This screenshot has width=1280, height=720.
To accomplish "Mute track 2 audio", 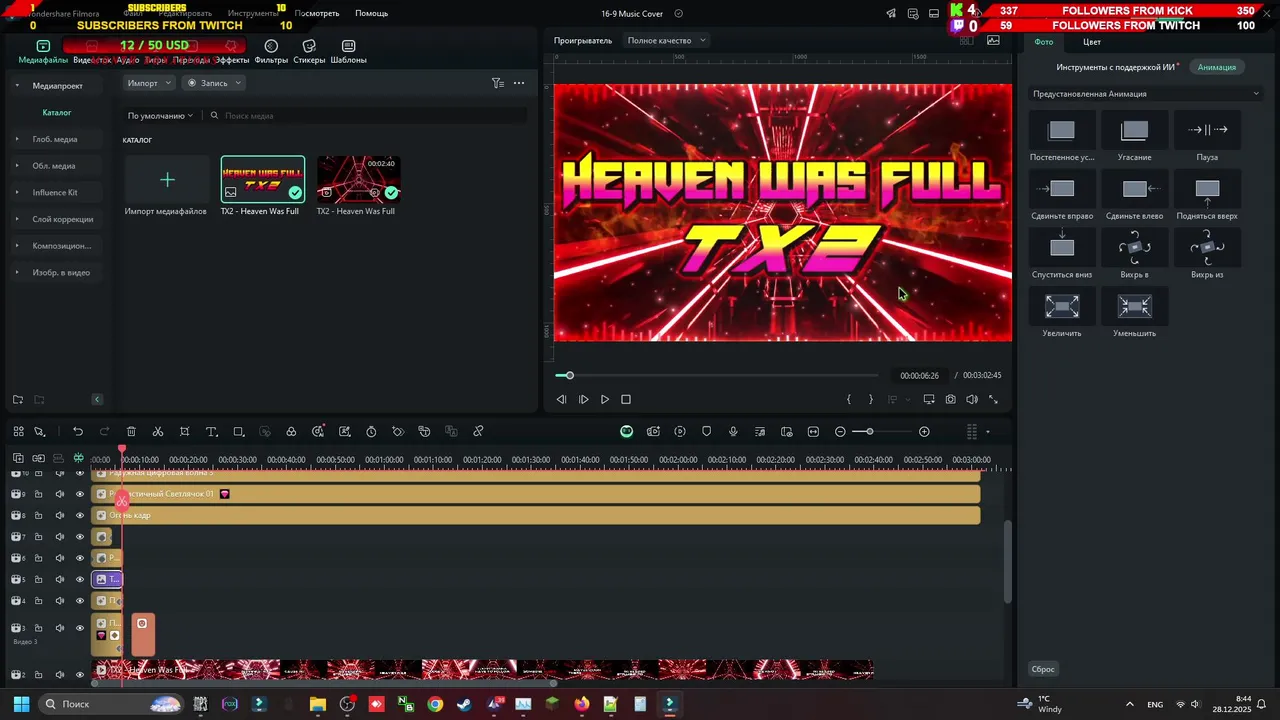I will tap(59, 675).
